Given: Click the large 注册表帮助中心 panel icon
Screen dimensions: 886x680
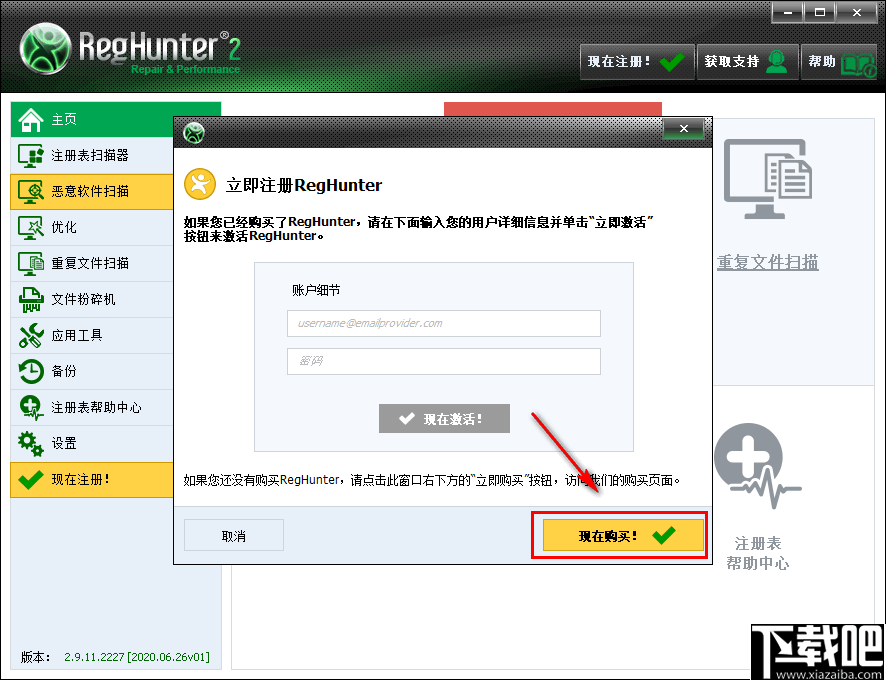Looking at the screenshot, I should pyautogui.click(x=756, y=465).
